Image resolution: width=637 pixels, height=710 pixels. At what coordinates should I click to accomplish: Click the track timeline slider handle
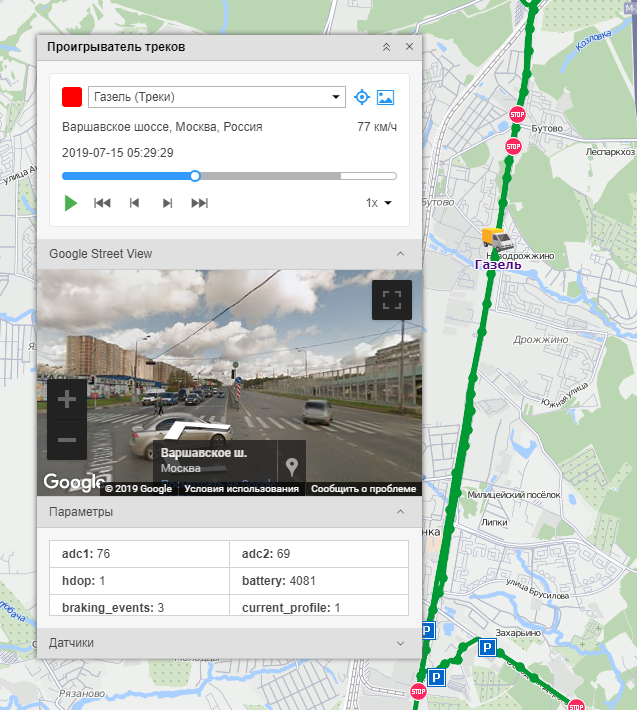point(195,176)
